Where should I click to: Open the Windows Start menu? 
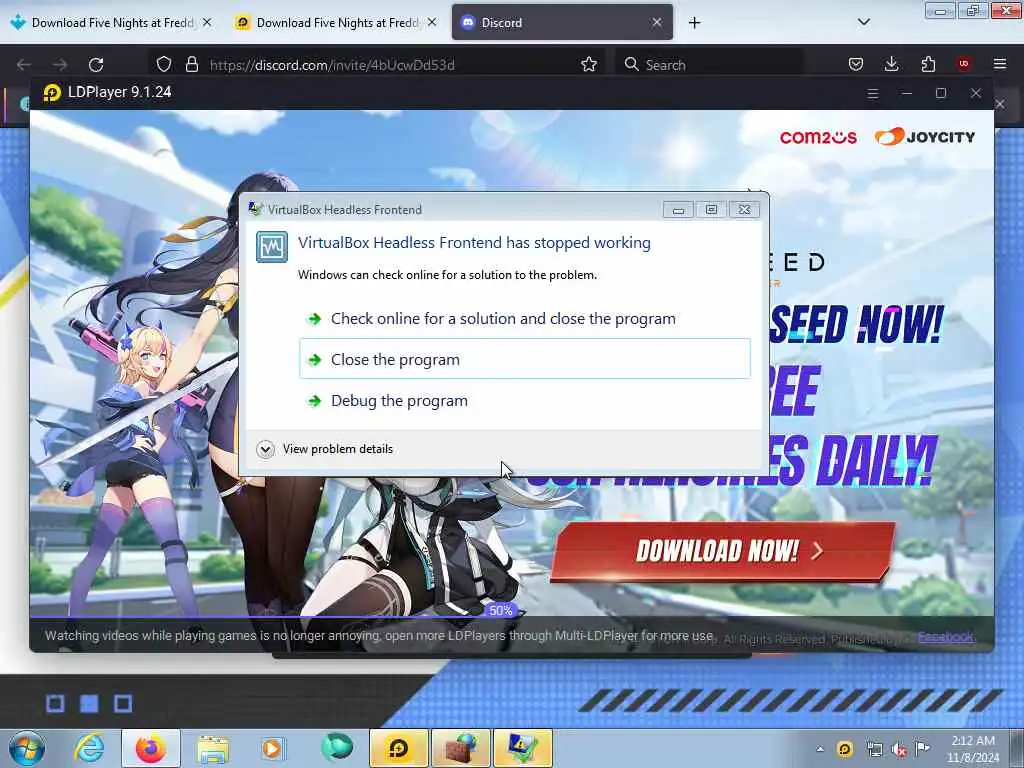[27, 748]
